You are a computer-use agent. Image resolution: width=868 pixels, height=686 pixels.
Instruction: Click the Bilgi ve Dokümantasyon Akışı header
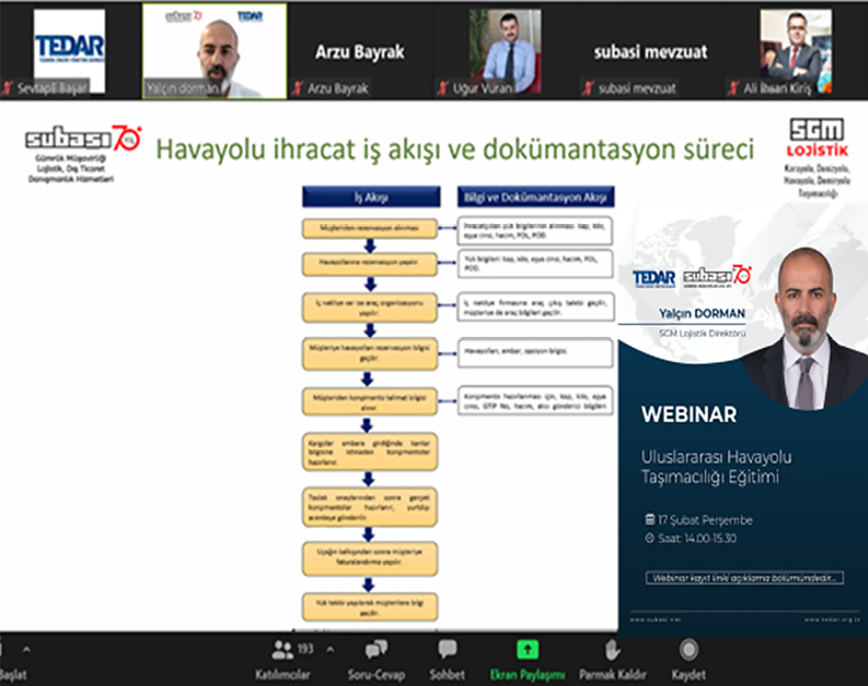point(535,197)
